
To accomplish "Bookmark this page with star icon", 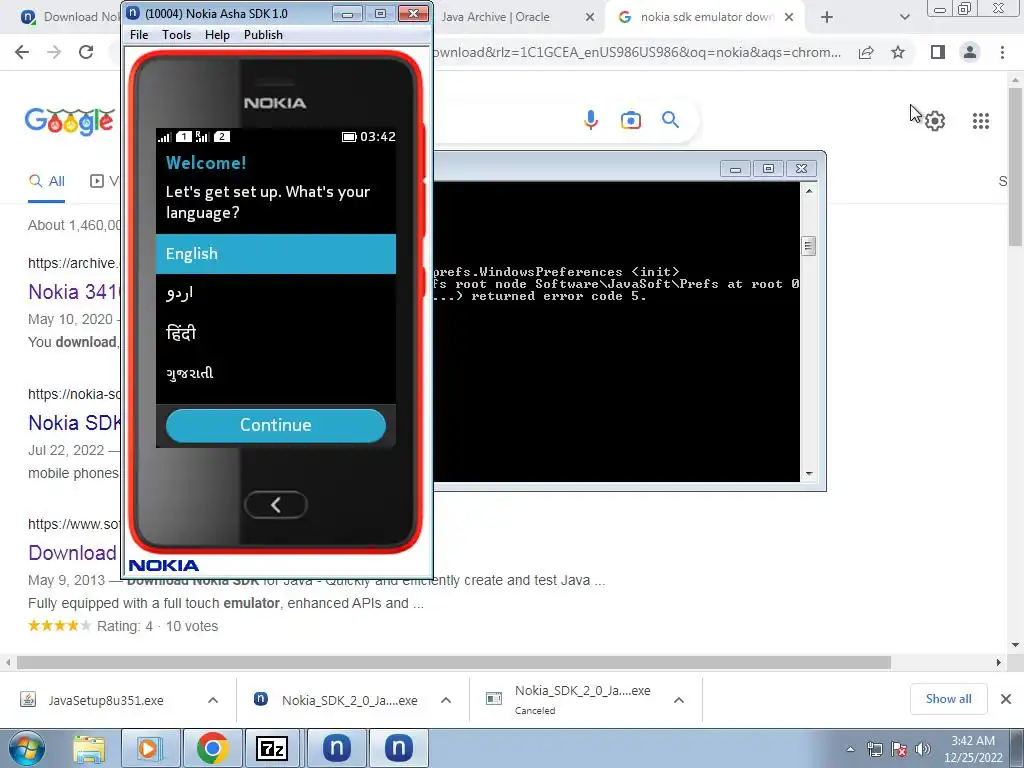I will [x=898, y=52].
